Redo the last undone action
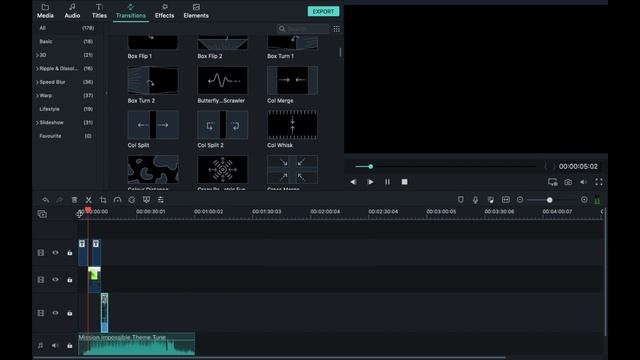Viewport: 640px width, 360px height. coord(60,200)
